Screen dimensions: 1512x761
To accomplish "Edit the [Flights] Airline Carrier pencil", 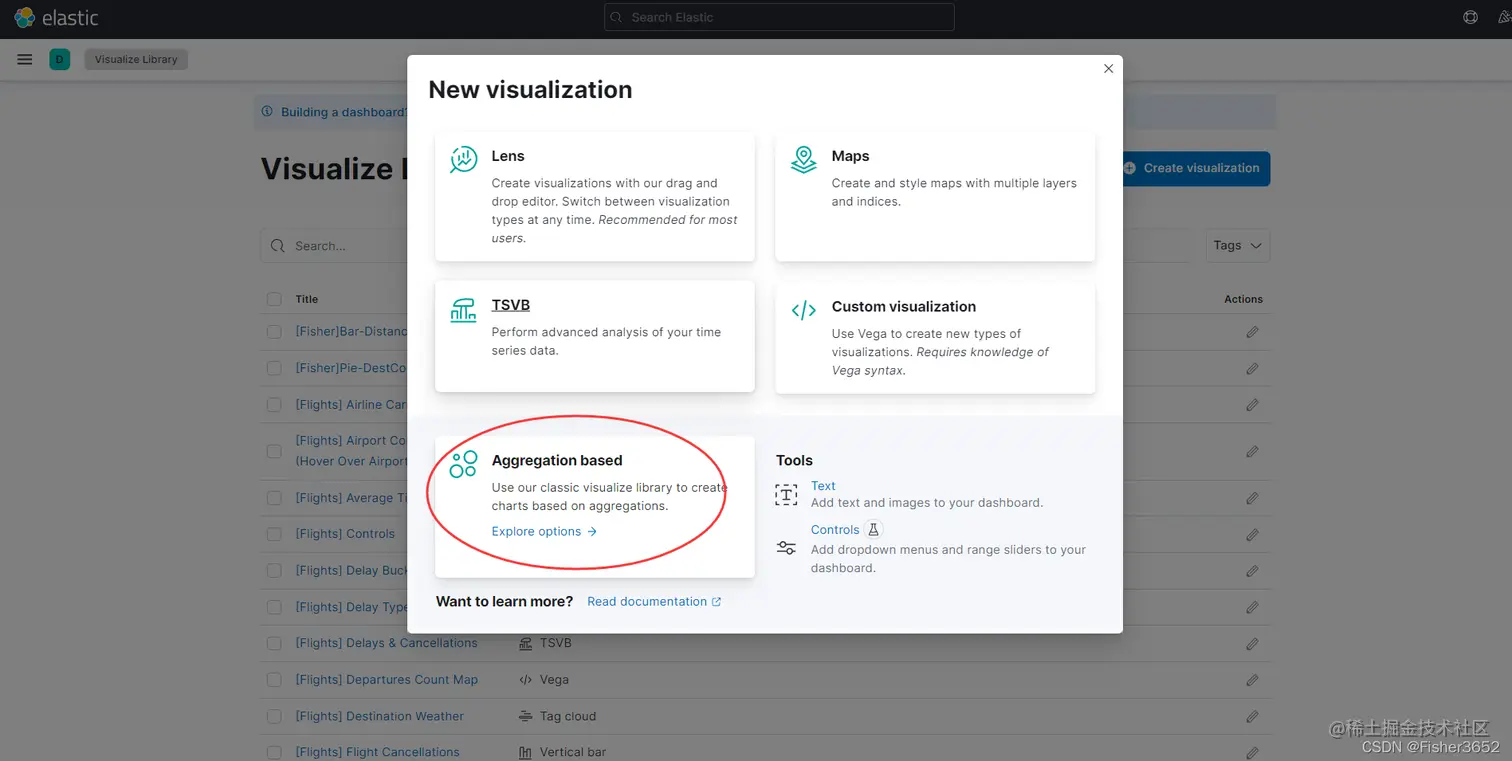I will (x=1252, y=405).
